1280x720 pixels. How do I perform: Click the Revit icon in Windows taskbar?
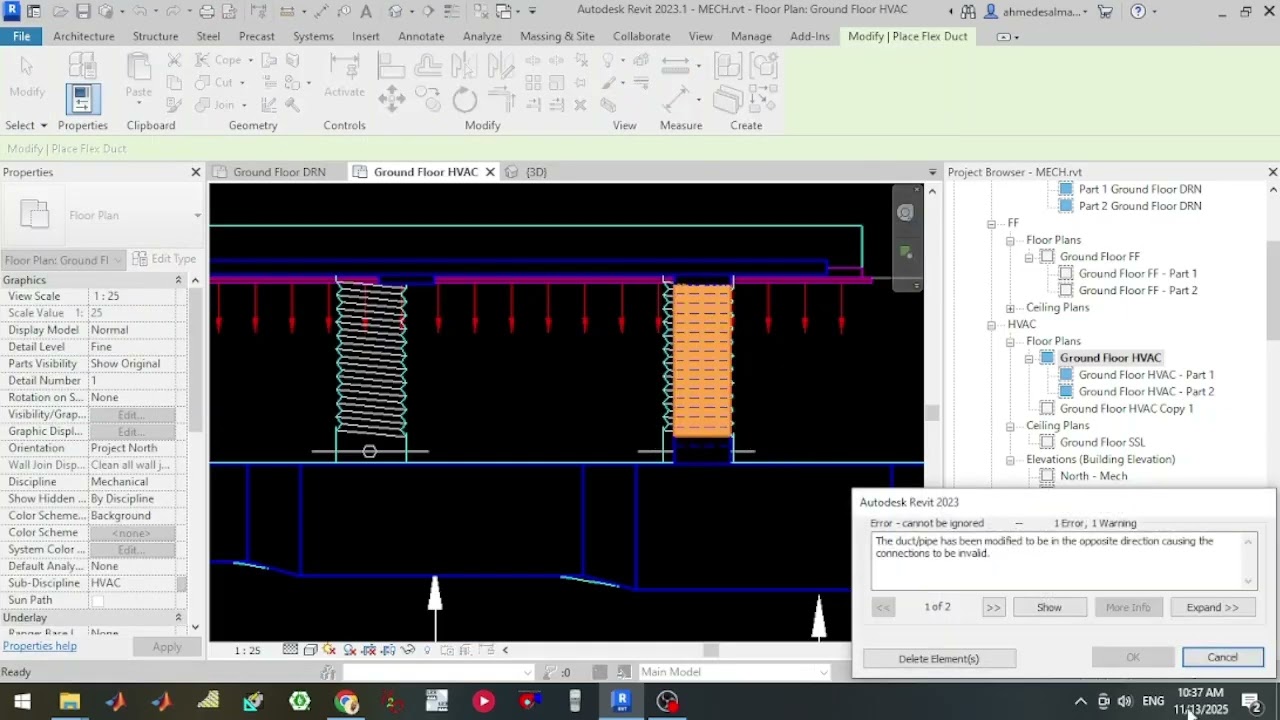pyautogui.click(x=622, y=701)
